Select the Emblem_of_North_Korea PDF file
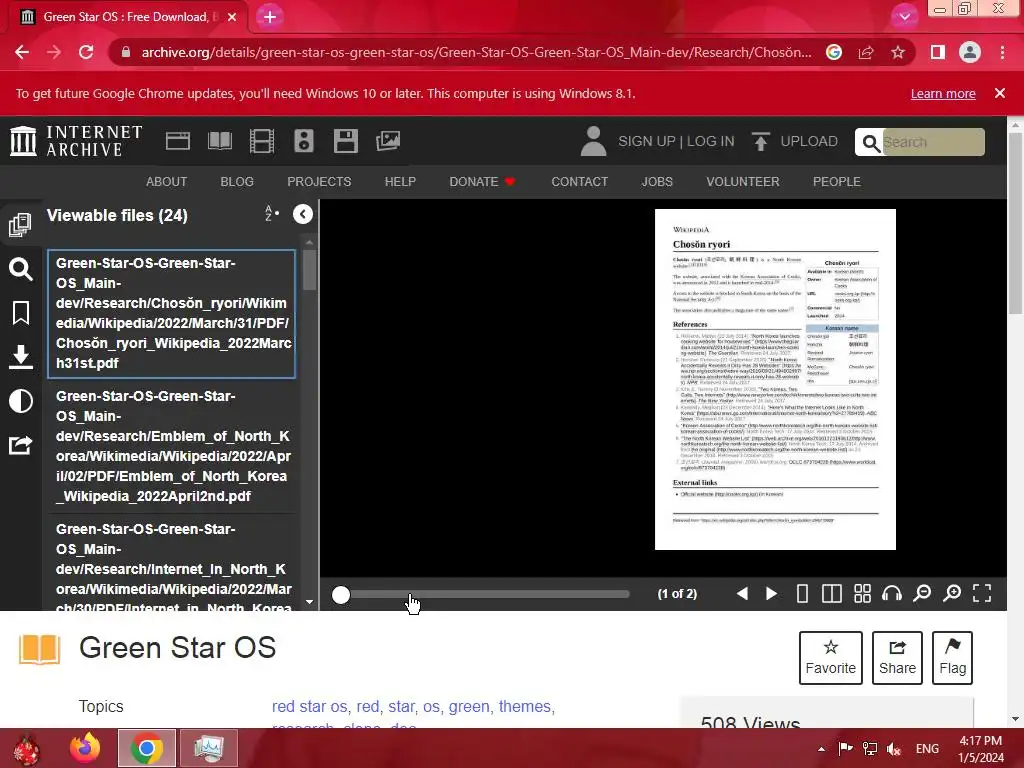1024x768 pixels. pyautogui.click(x=171, y=446)
